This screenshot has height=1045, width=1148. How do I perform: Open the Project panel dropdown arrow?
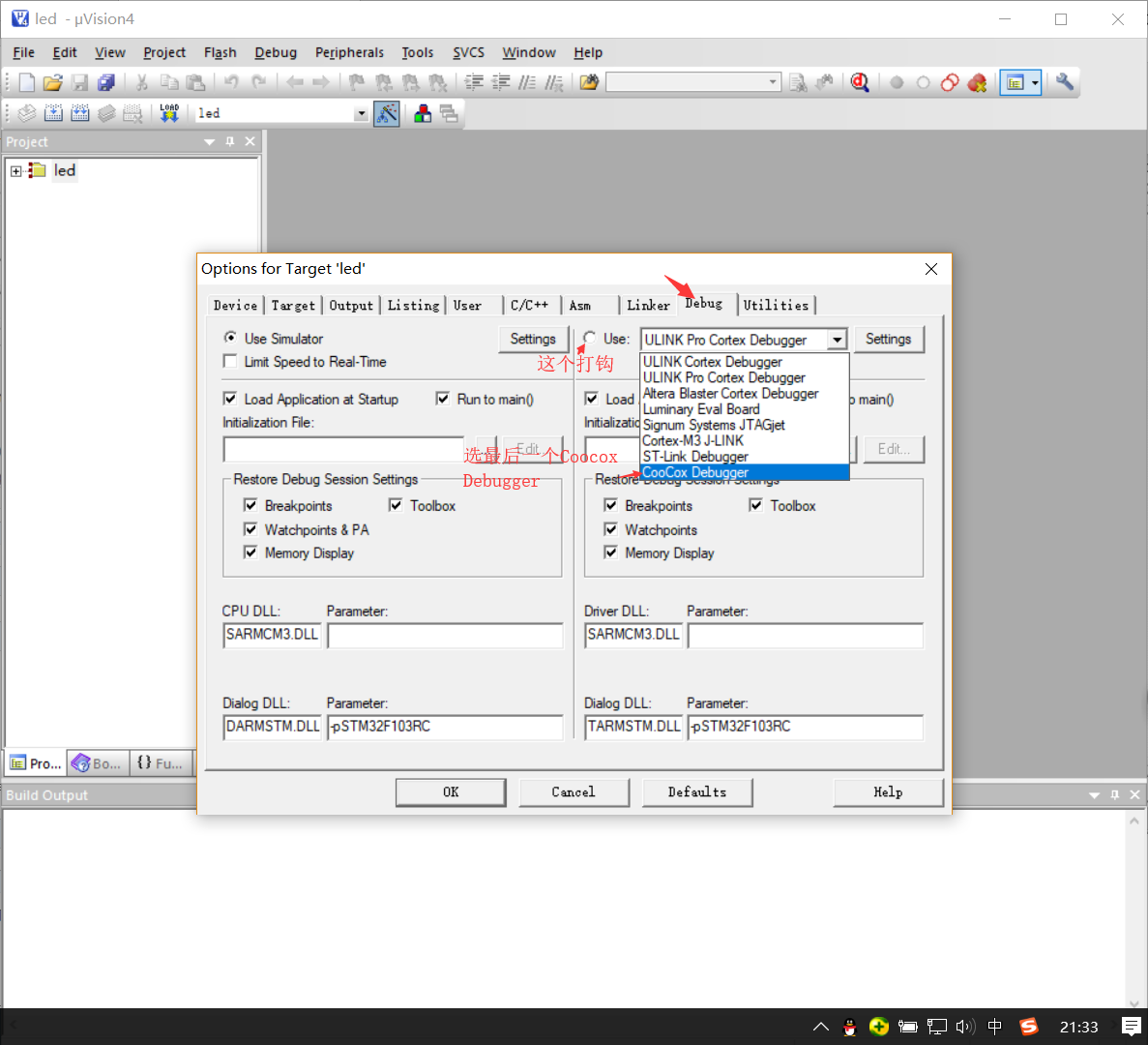[210, 141]
